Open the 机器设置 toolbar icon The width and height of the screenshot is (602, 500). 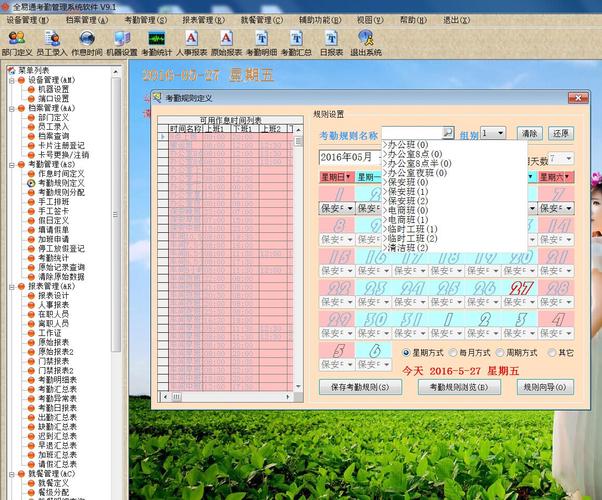tap(122, 43)
